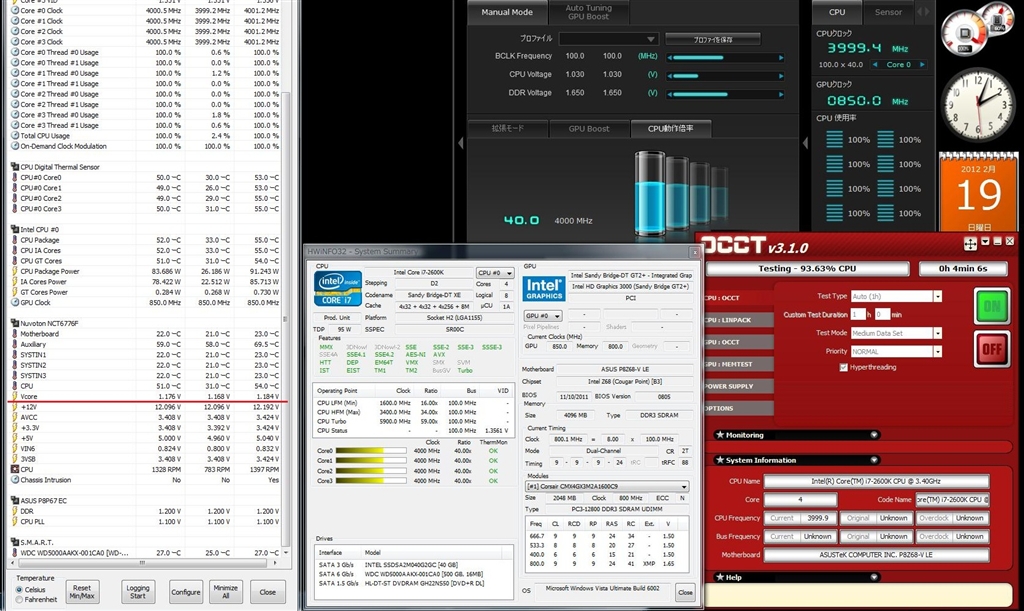Click the Close button in HWiNFO32 System Summary
This screenshot has height=611, width=1024.
click(x=685, y=593)
